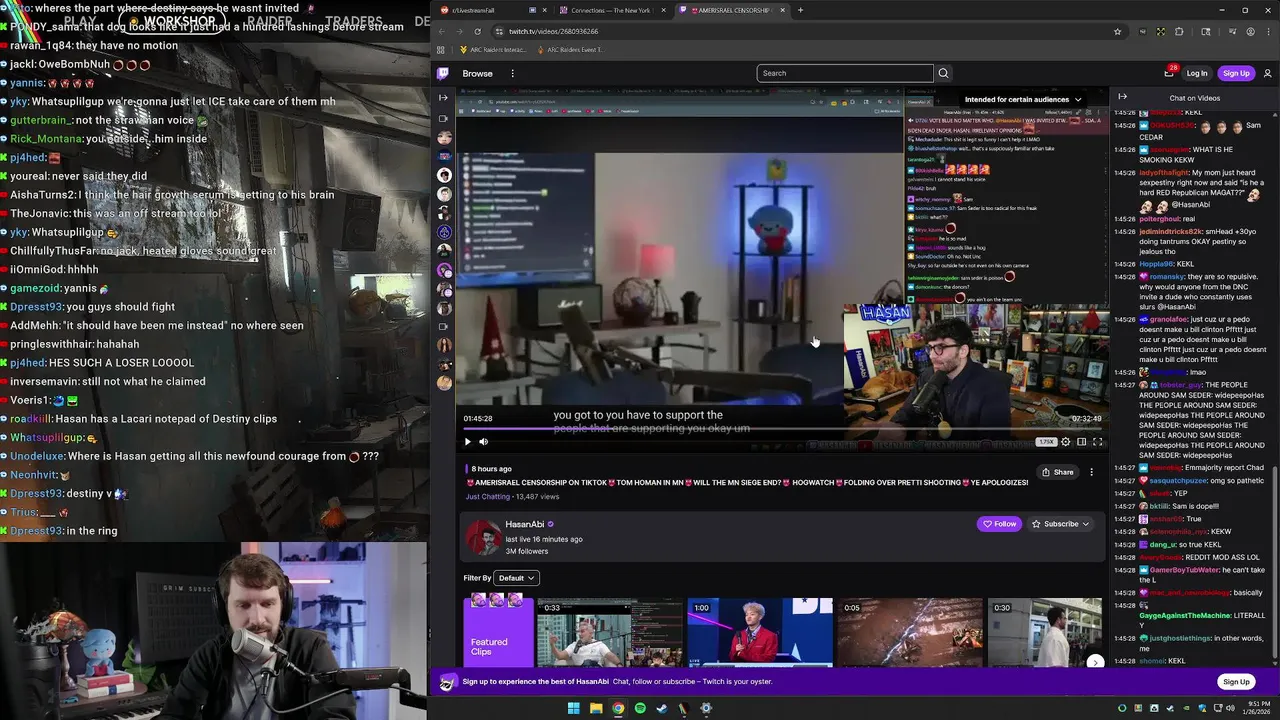Image resolution: width=1280 pixels, height=720 pixels.
Task: Open the Just Chatting category link
Action: click(488, 496)
